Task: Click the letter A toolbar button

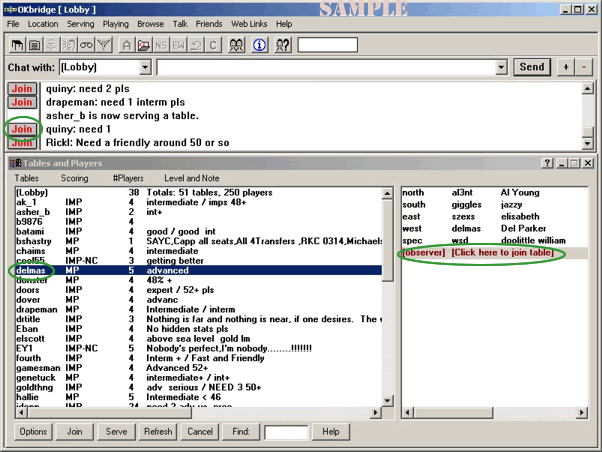Action: pos(126,45)
